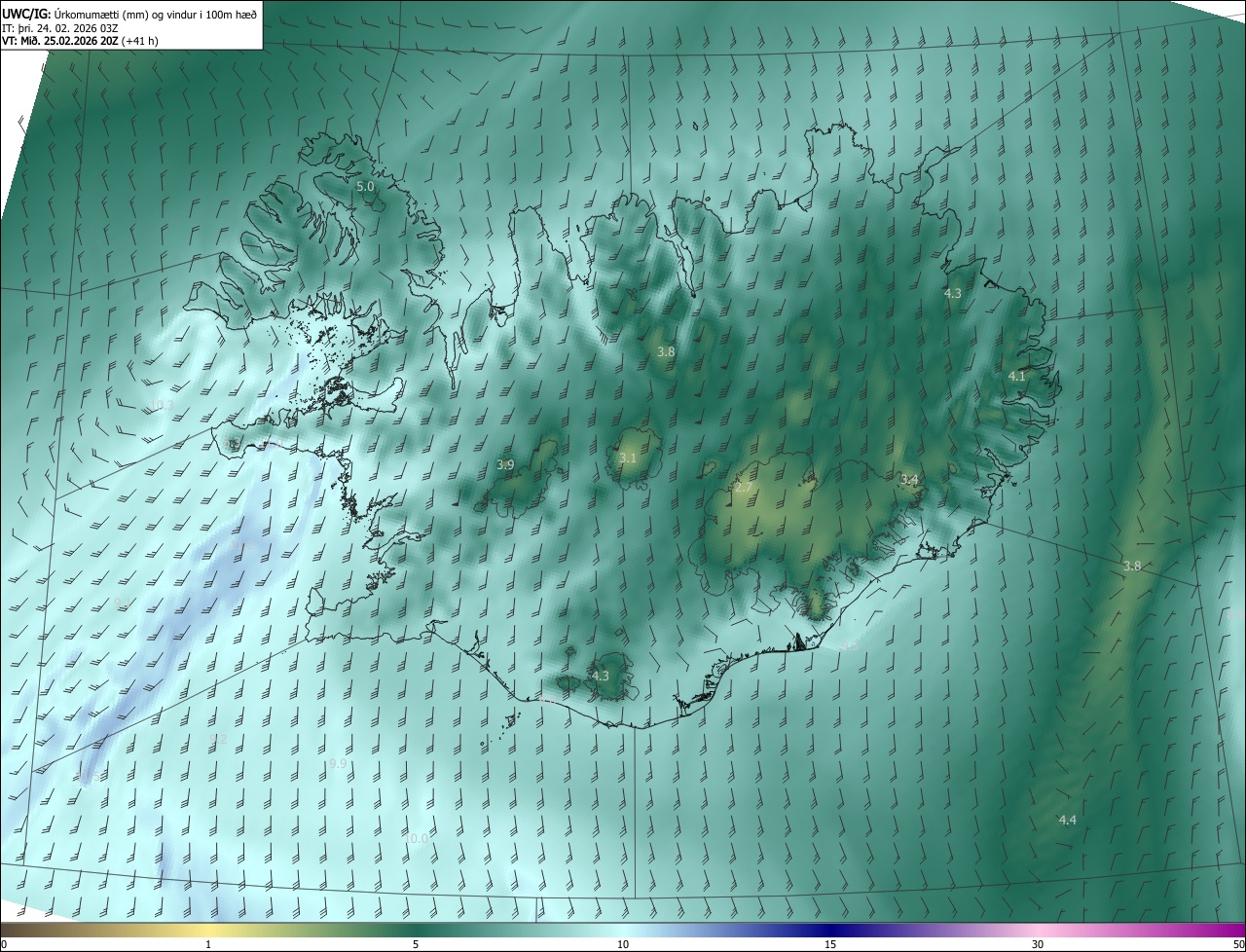The height and width of the screenshot is (952, 1246).
Task: Click the 4.1 value on the east coast
Action: tap(1017, 376)
